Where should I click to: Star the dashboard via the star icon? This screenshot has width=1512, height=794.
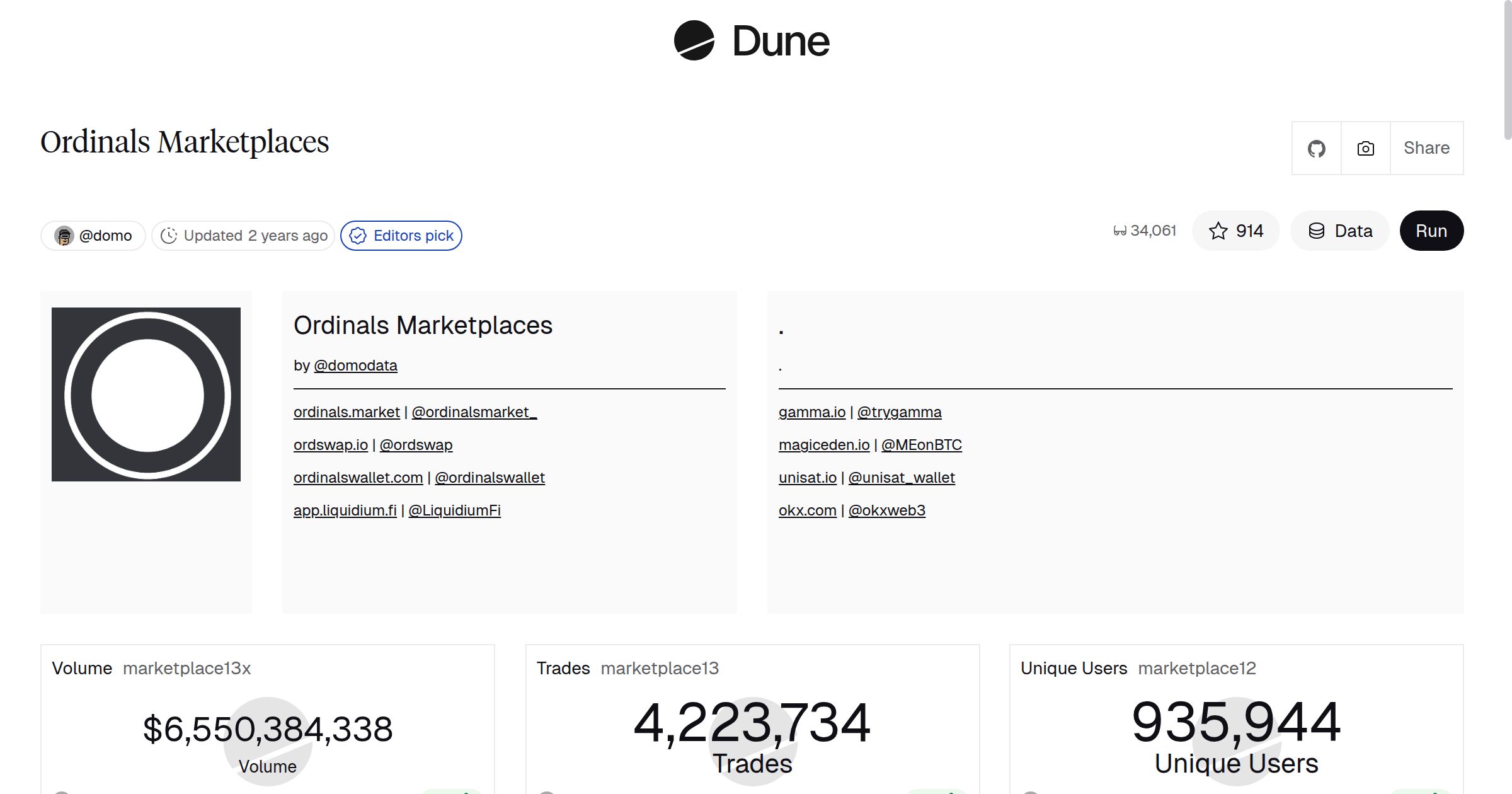tap(1220, 231)
